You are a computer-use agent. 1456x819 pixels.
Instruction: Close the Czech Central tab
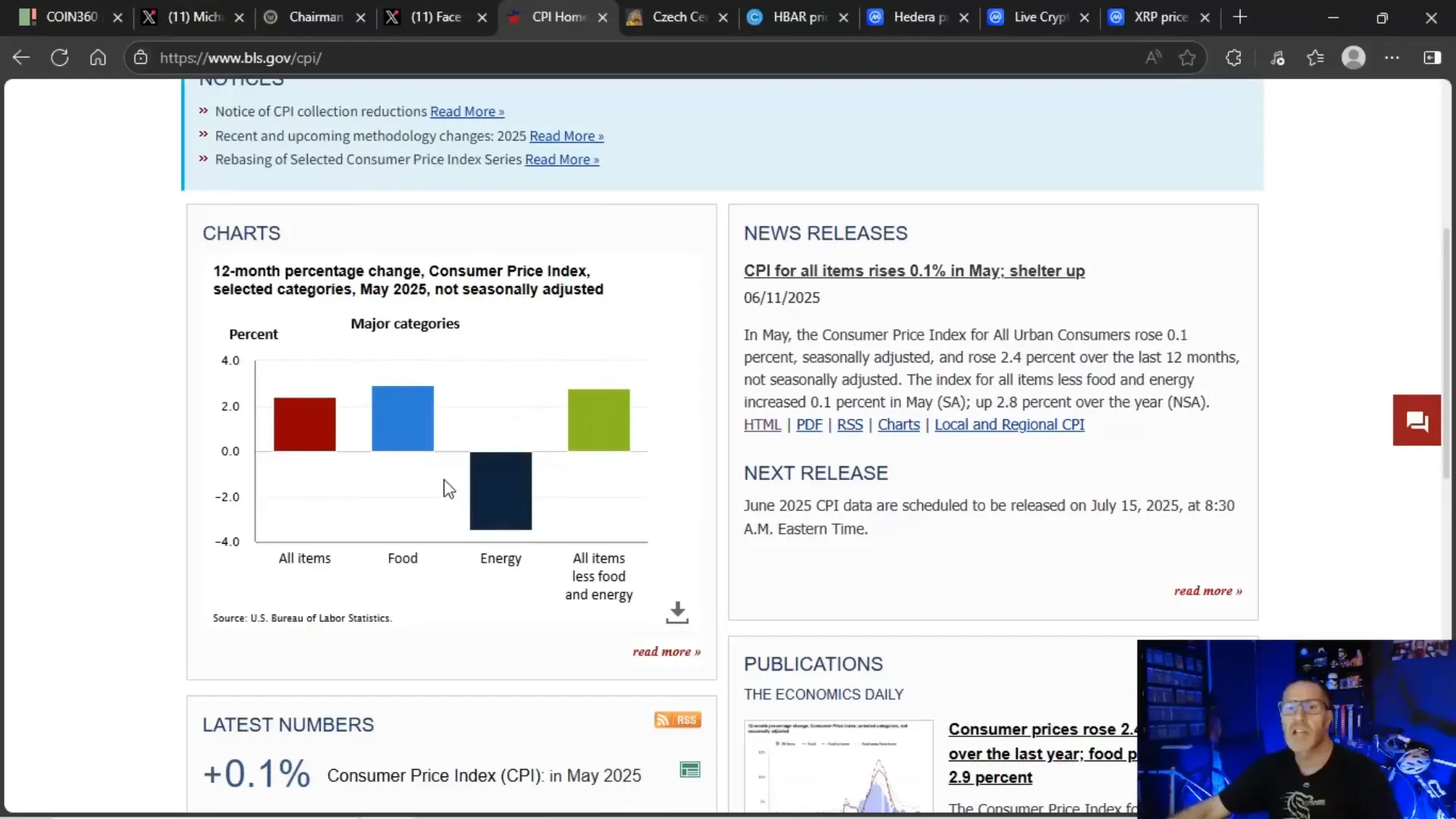pos(723,17)
